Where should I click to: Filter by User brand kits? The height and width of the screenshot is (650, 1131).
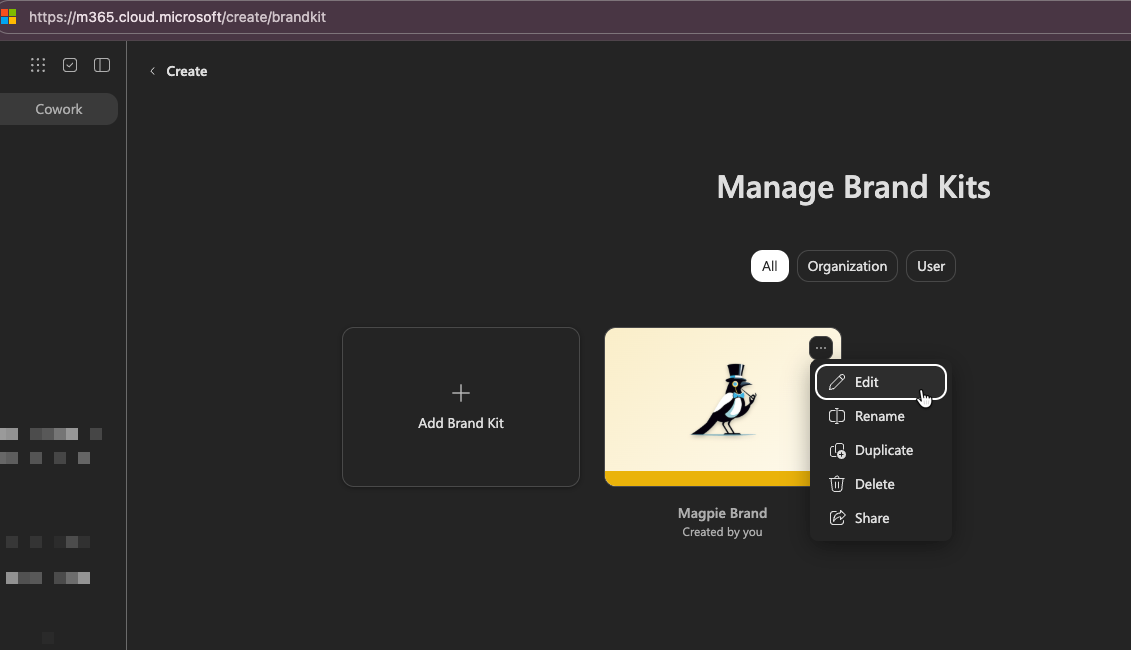[x=930, y=266]
